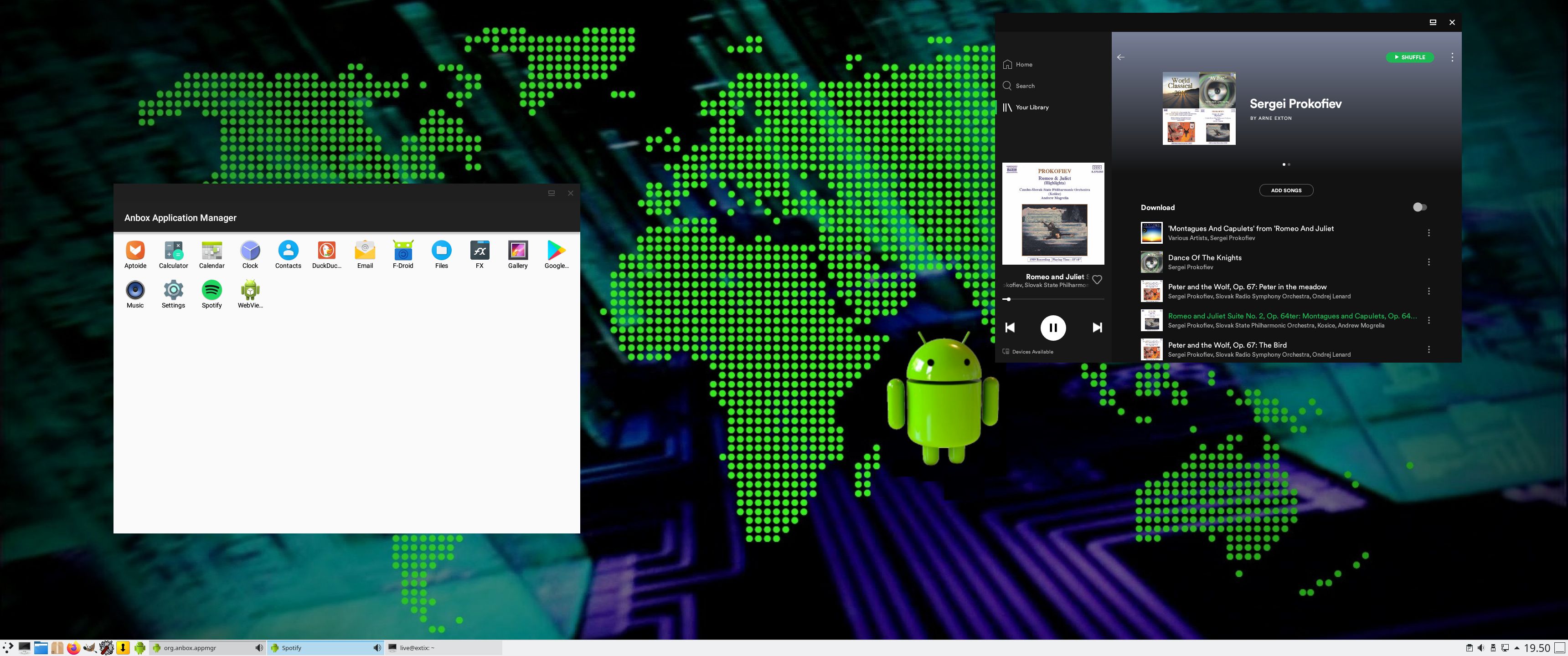This screenshot has width=1568, height=656.
Task: Seek in the Spotify track progress bar
Action: click(1053, 299)
